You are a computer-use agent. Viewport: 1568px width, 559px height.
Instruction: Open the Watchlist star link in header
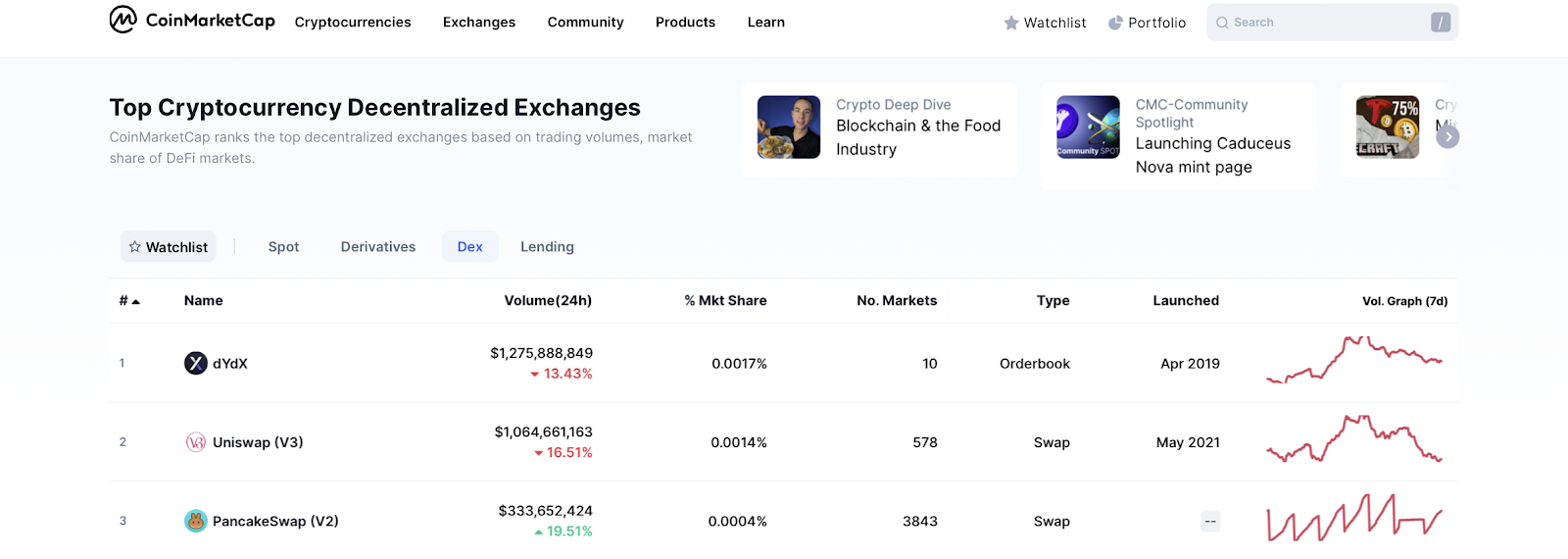pyautogui.click(x=1045, y=23)
